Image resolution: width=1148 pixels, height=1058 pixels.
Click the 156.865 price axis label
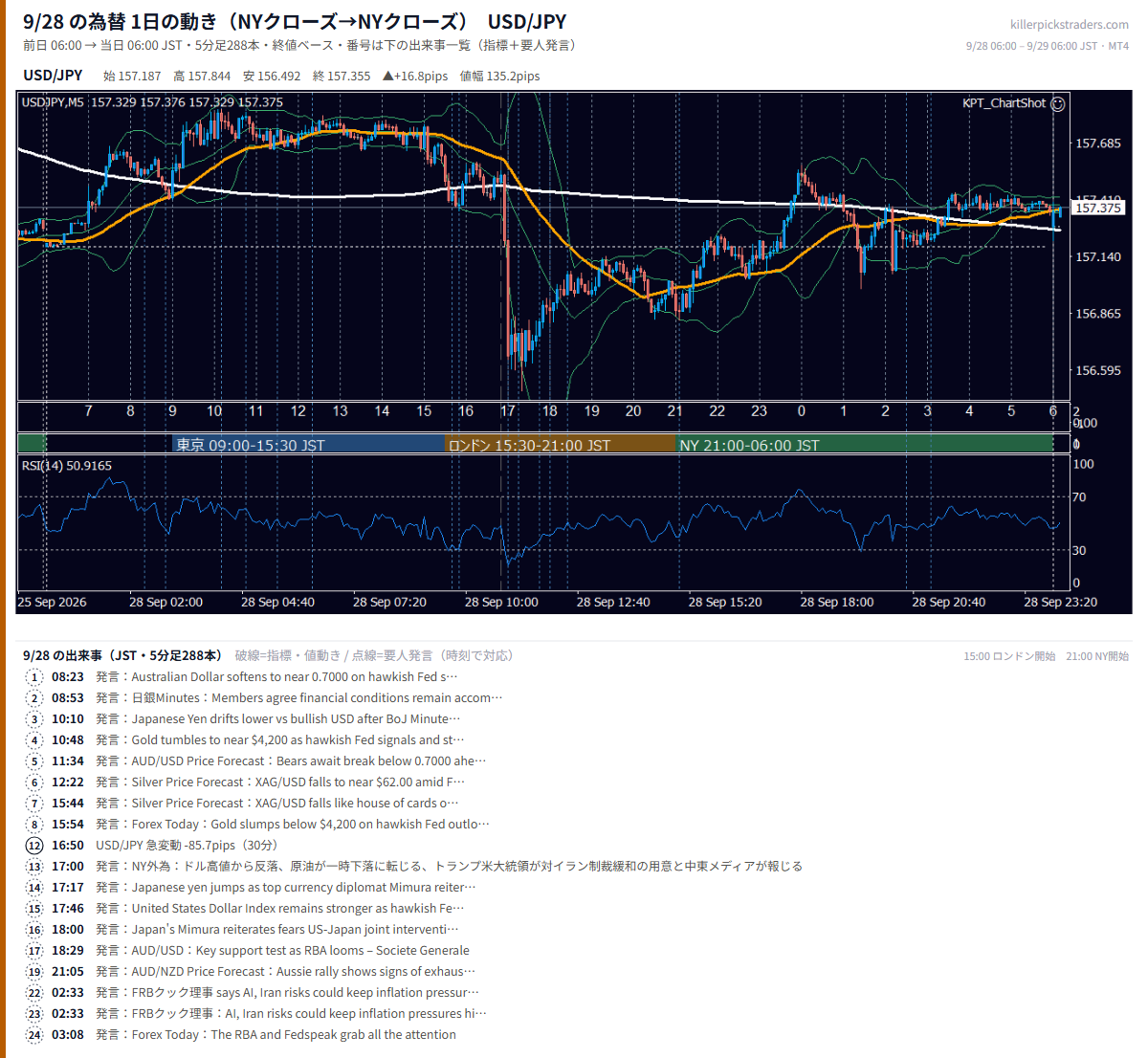(x=1098, y=314)
